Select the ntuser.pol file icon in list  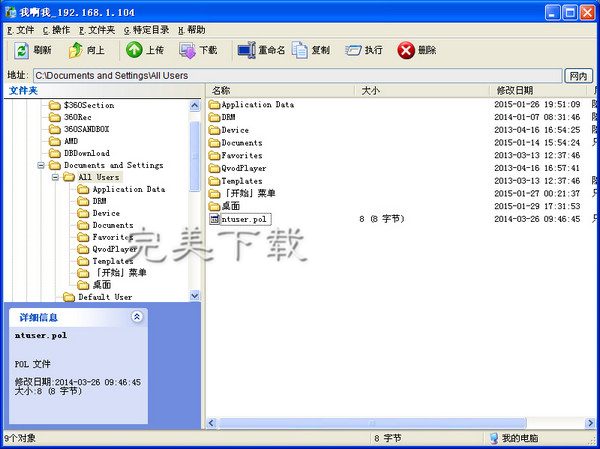pyautogui.click(x=214, y=219)
